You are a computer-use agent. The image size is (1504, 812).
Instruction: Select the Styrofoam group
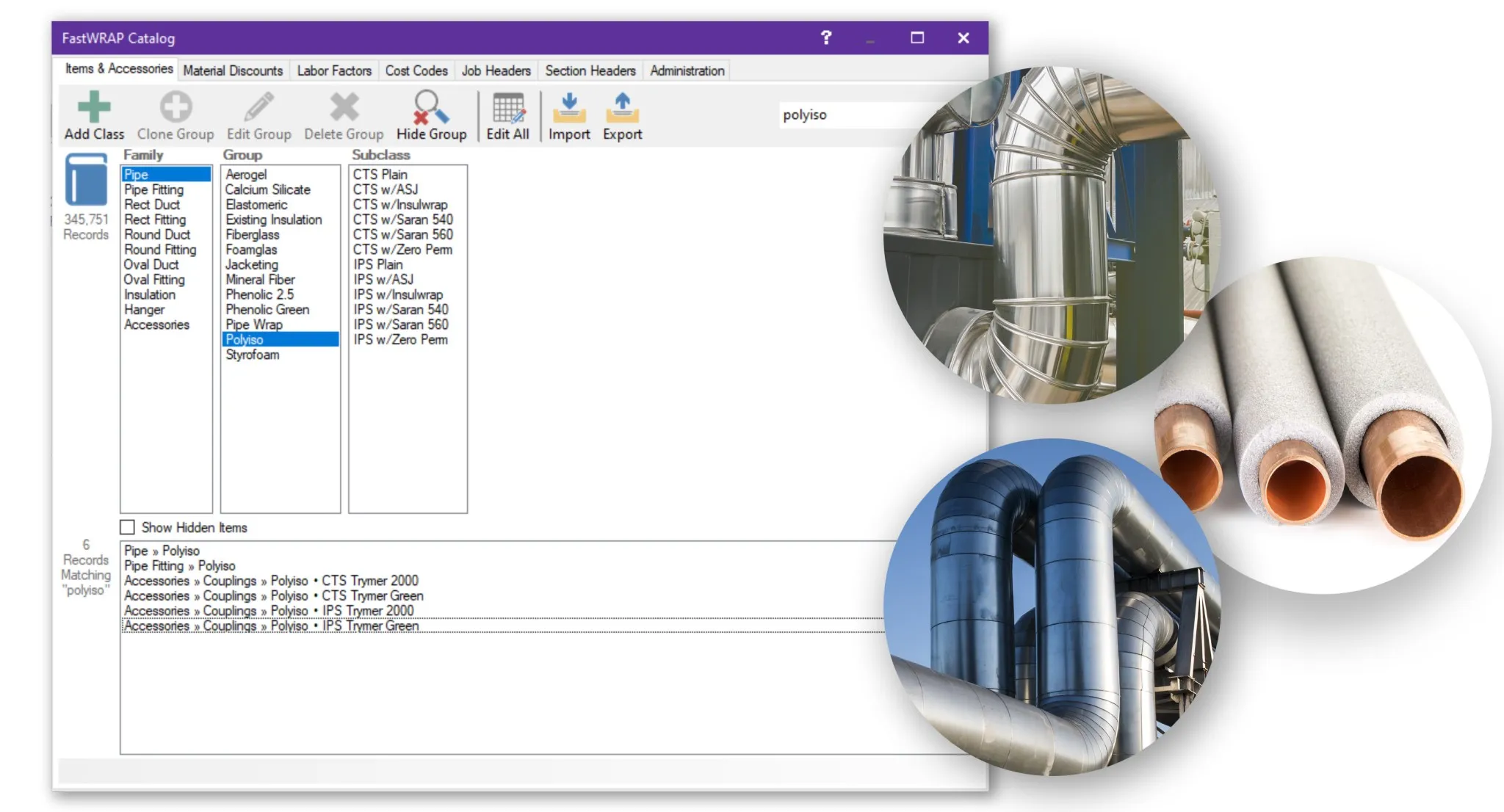[281, 355]
